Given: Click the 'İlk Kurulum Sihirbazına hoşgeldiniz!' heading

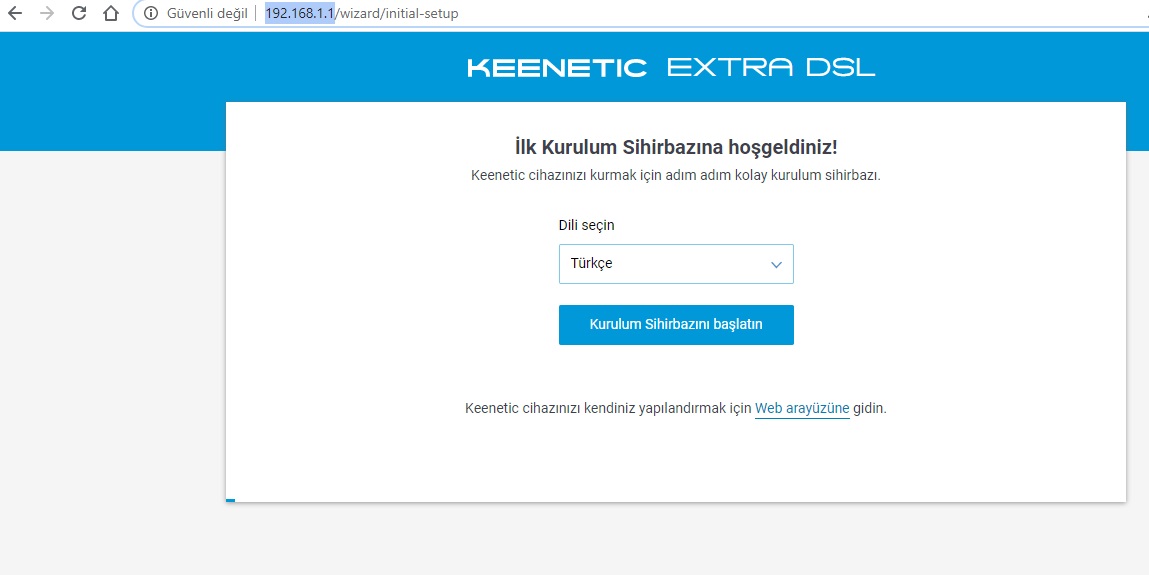Looking at the screenshot, I should coord(676,147).
